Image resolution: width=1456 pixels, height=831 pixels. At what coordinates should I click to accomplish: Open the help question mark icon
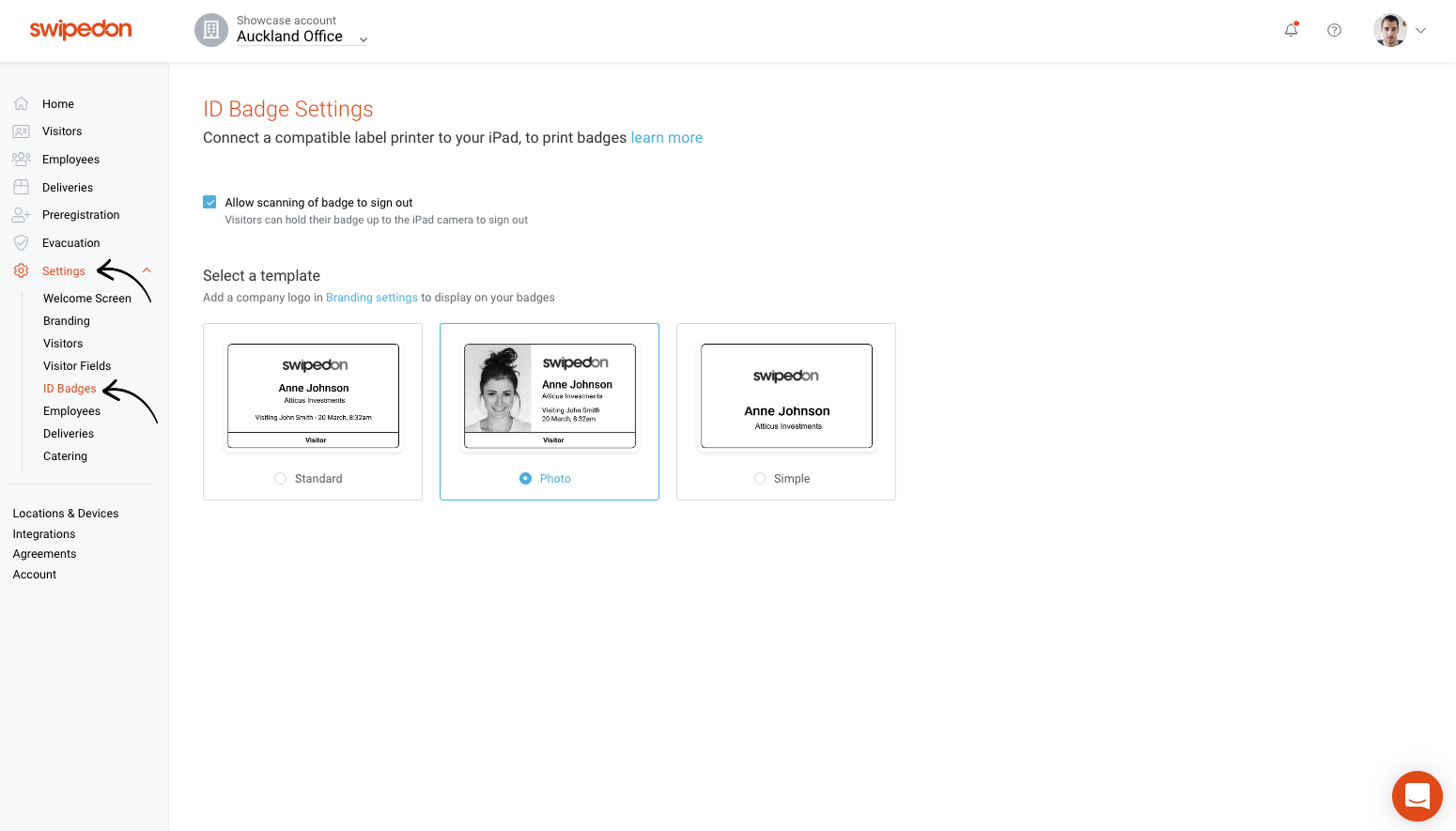1334,30
